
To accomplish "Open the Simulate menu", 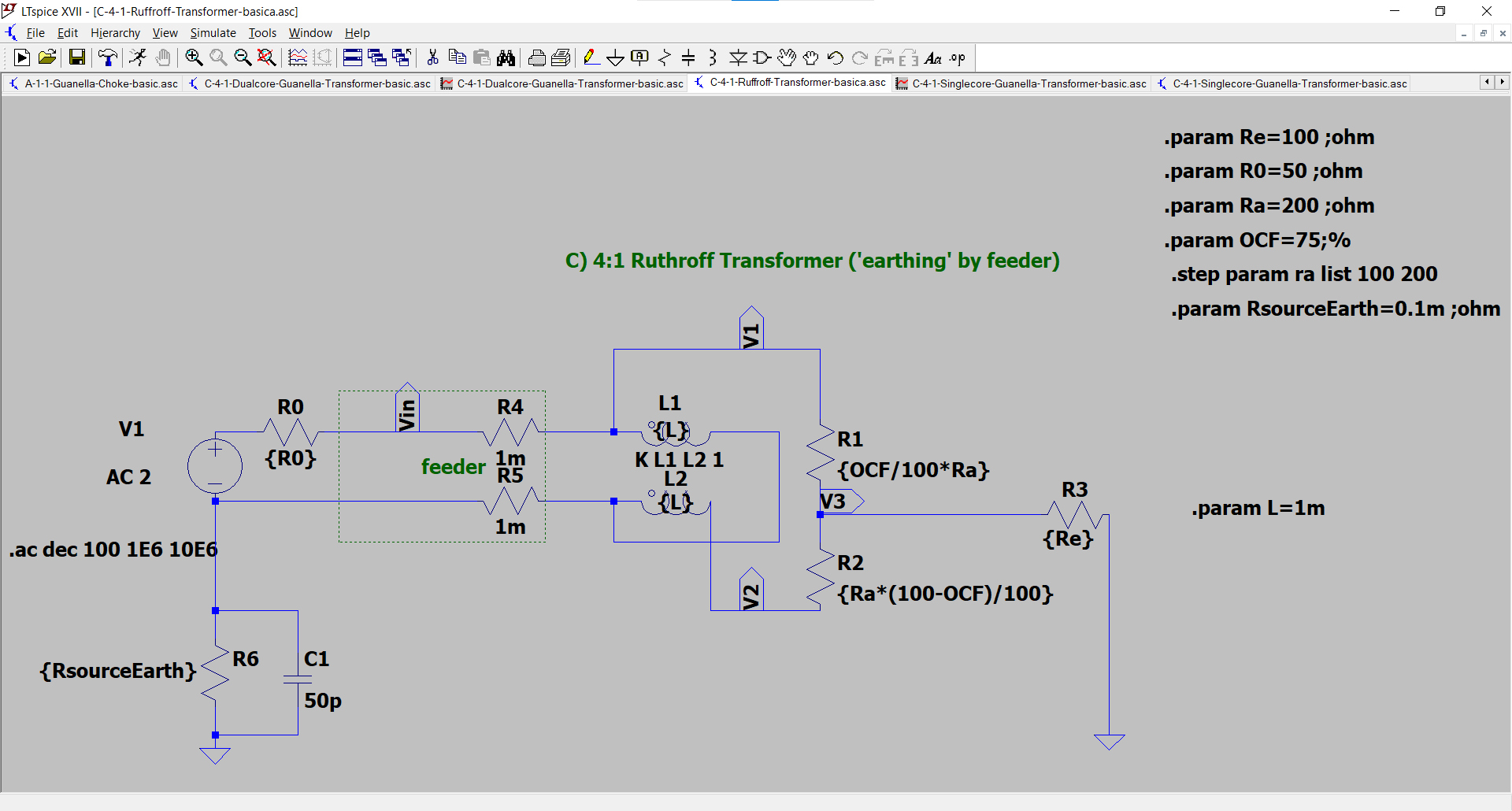I will 213,32.
